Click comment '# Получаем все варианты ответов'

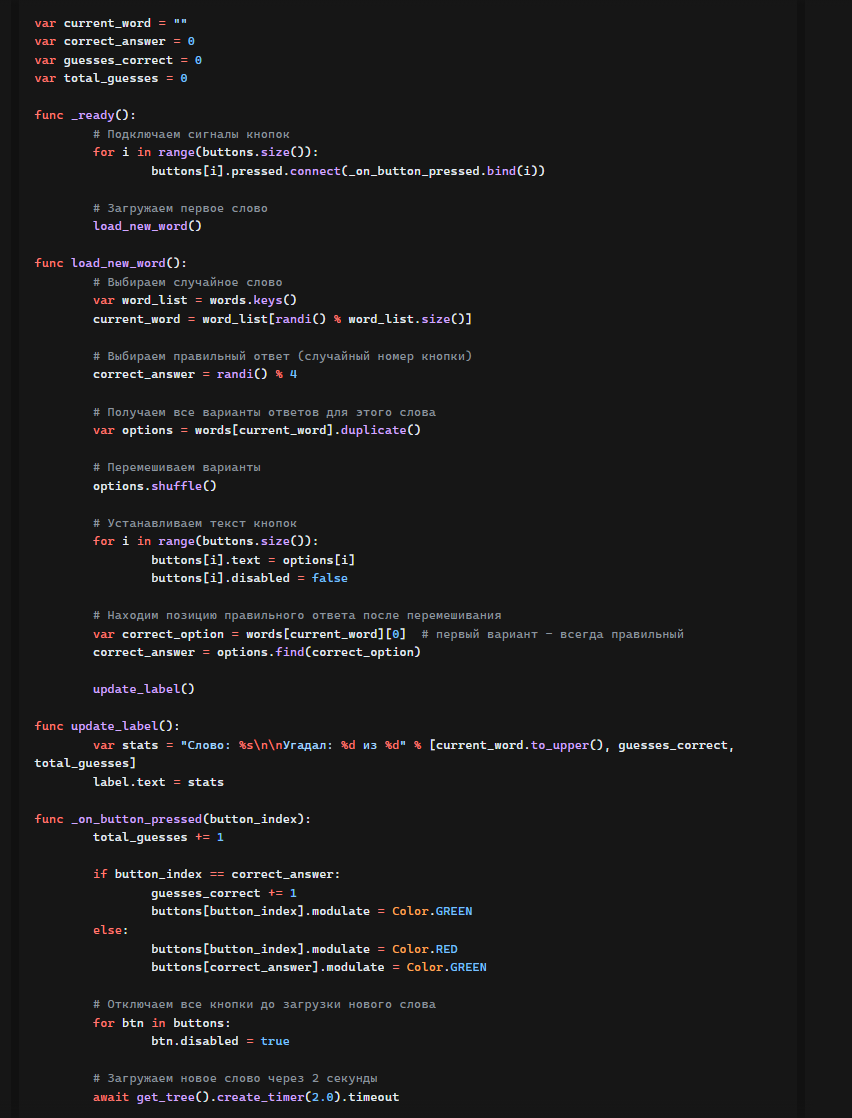pos(265,412)
